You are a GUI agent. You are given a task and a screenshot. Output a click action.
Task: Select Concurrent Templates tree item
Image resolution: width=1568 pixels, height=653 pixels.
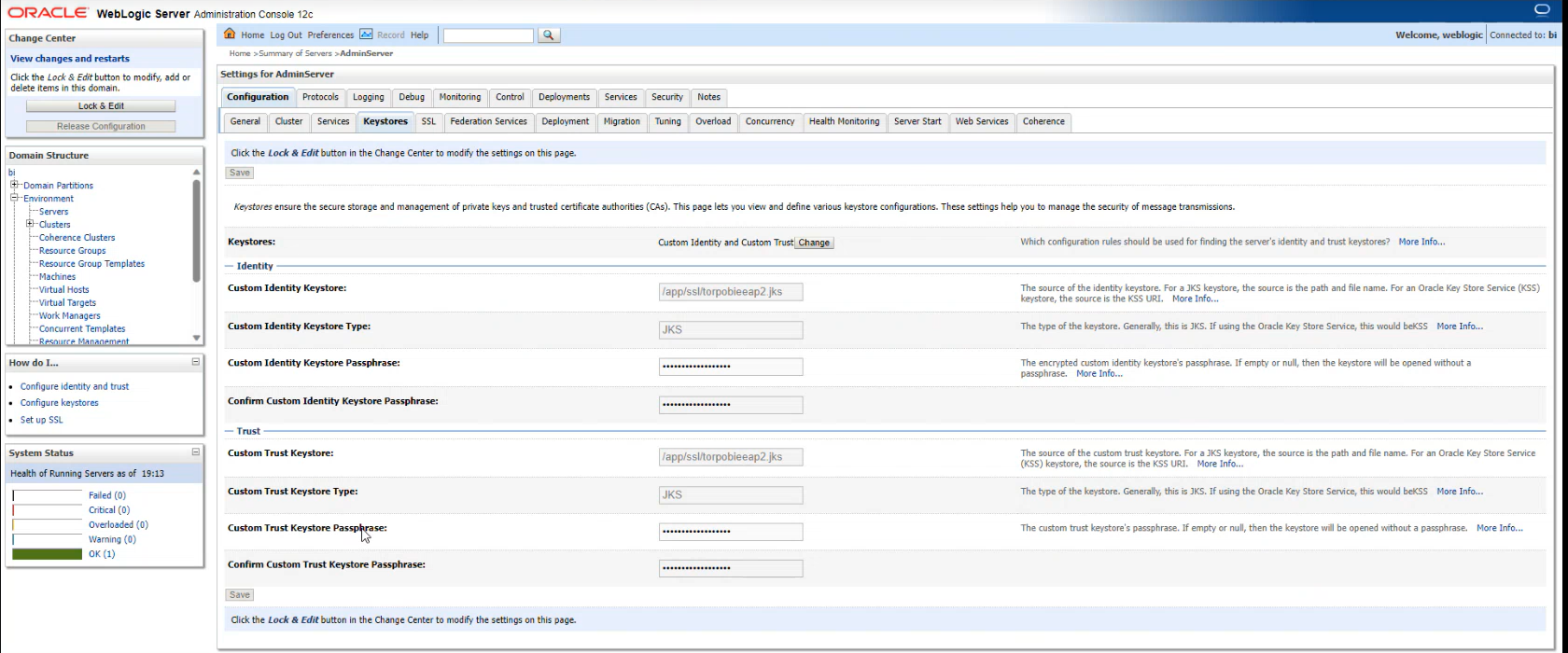coord(82,329)
